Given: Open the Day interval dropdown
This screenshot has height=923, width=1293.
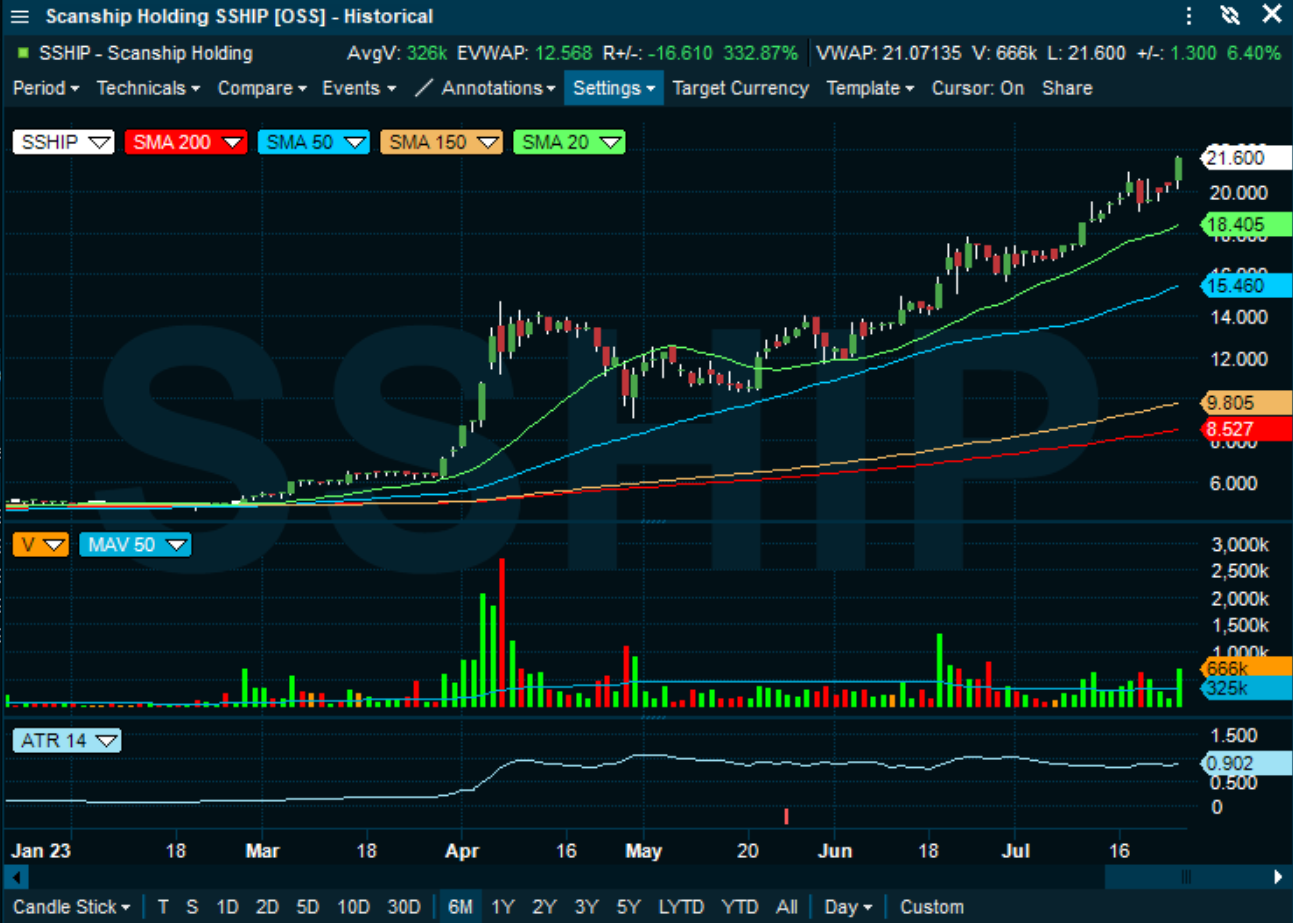Looking at the screenshot, I should tap(848, 907).
